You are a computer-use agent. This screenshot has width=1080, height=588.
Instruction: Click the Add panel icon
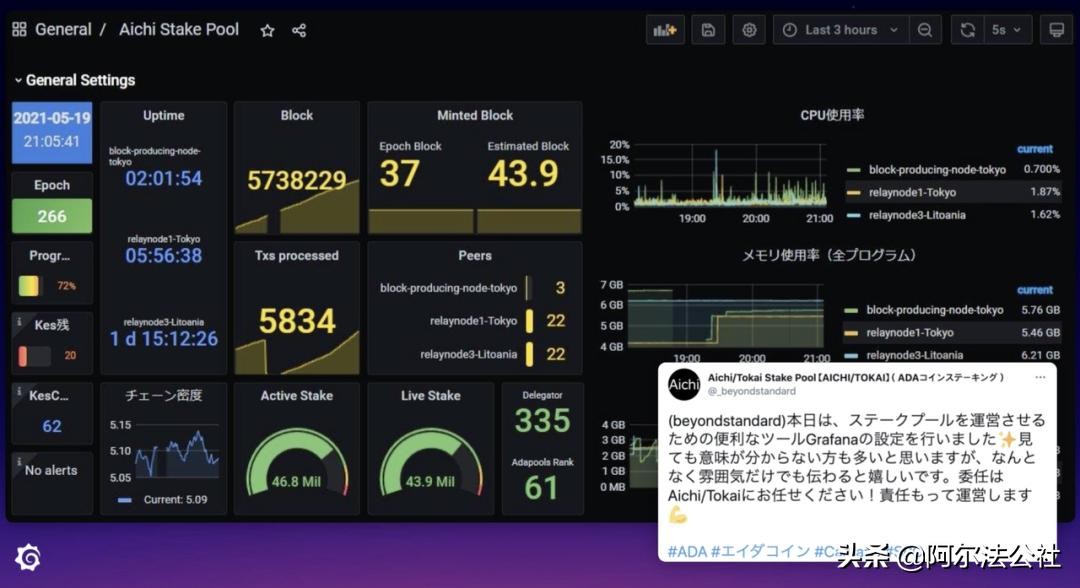click(665, 30)
